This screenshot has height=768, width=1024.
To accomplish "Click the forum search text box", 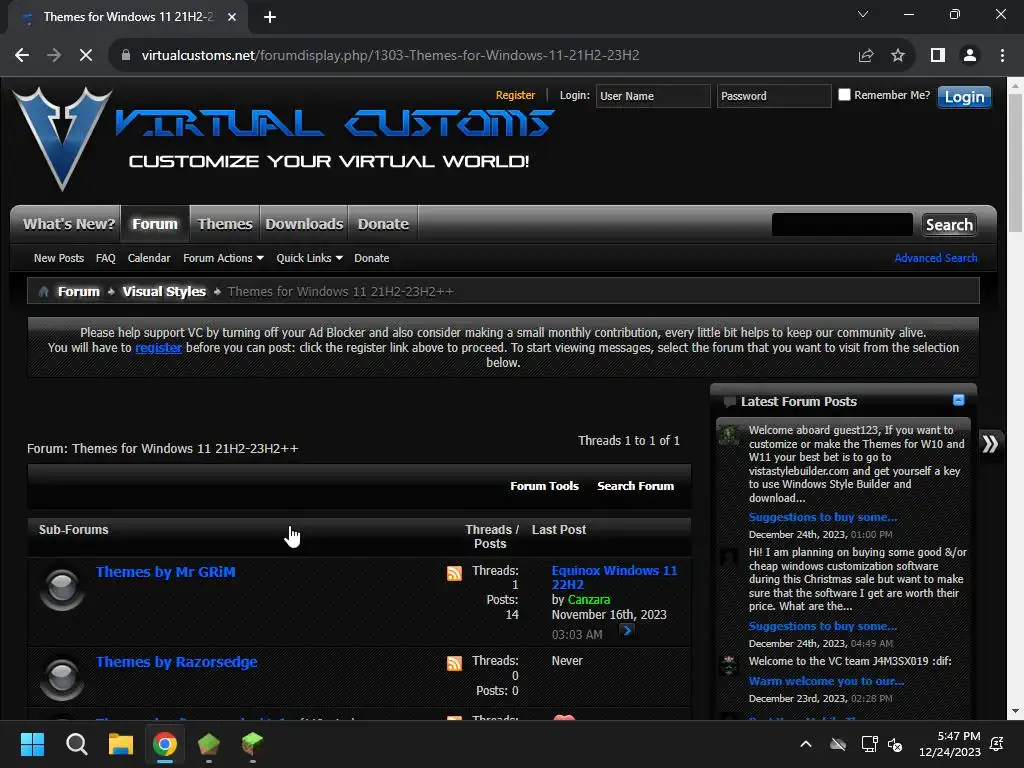I will [x=842, y=225].
